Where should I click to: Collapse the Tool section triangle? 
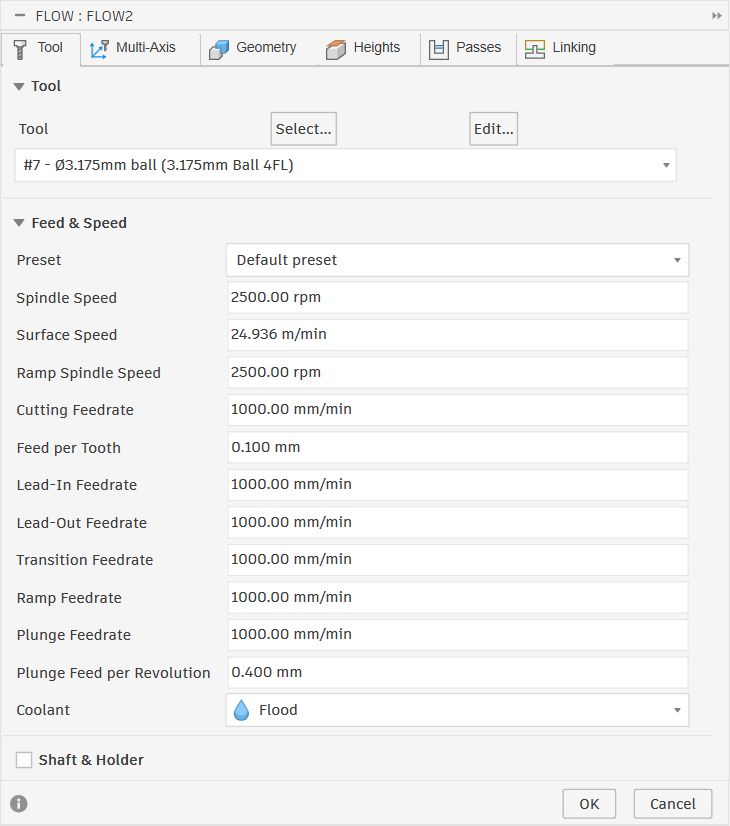click(x=19, y=86)
